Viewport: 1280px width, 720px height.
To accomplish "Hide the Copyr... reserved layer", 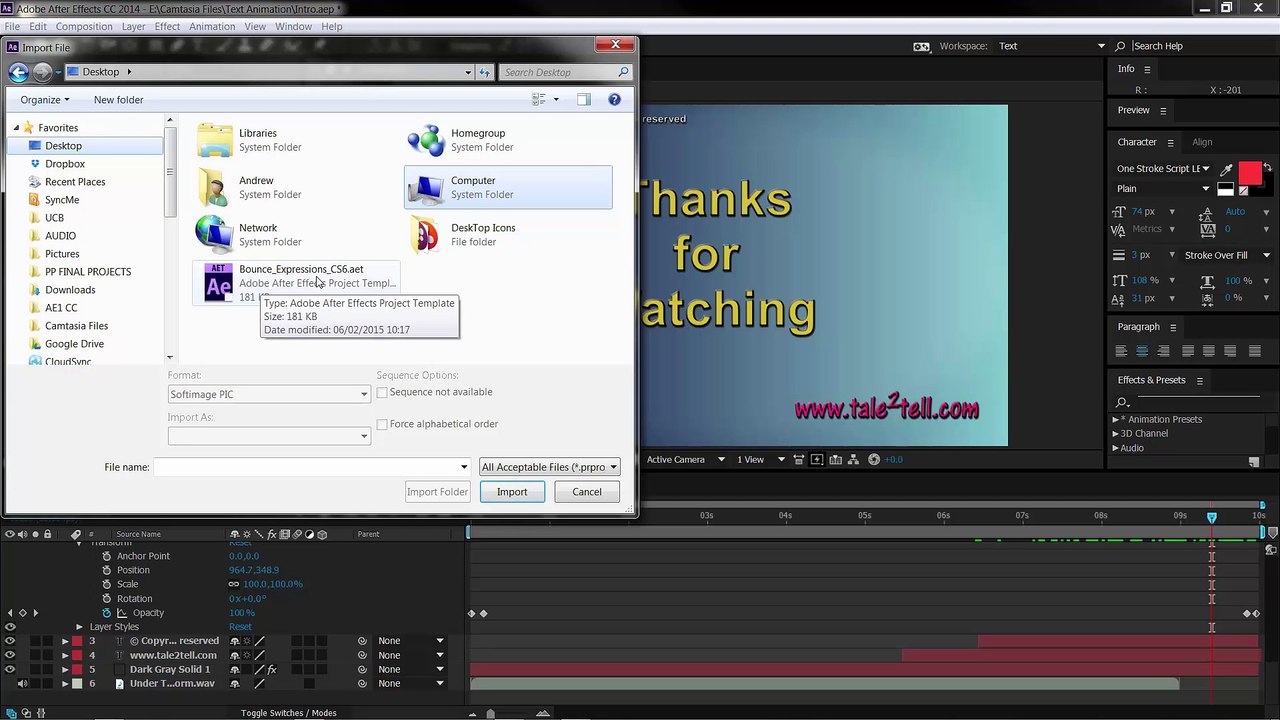I will [x=10, y=641].
